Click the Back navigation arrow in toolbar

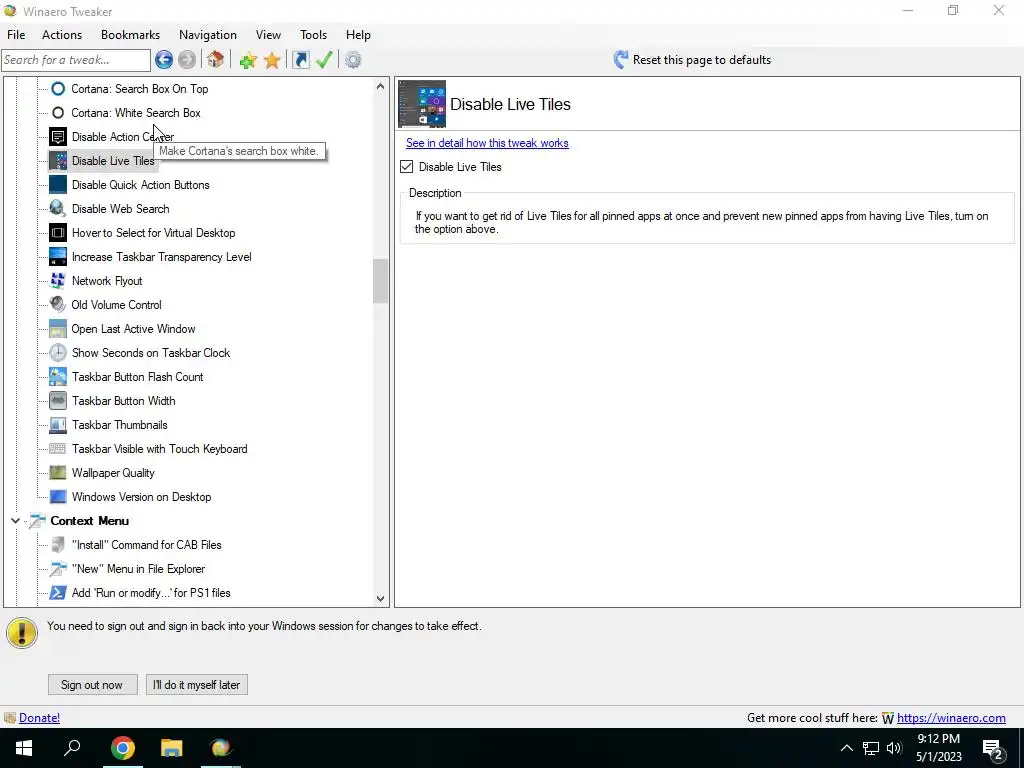(x=164, y=60)
